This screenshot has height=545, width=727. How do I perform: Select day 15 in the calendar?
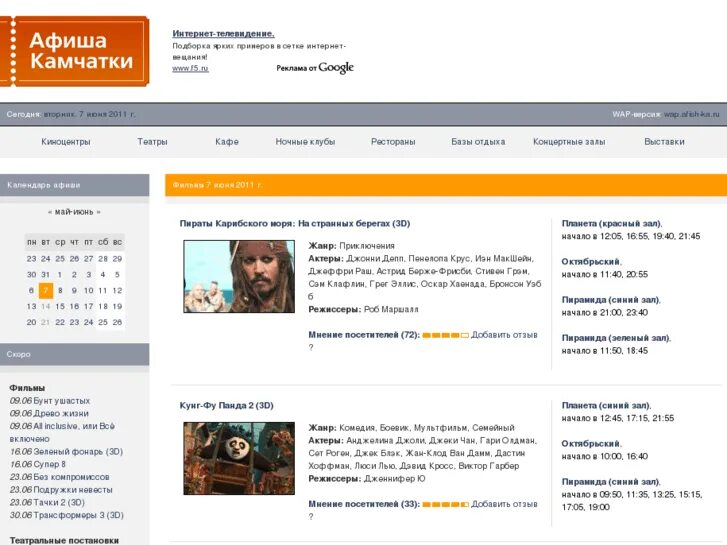point(60,306)
